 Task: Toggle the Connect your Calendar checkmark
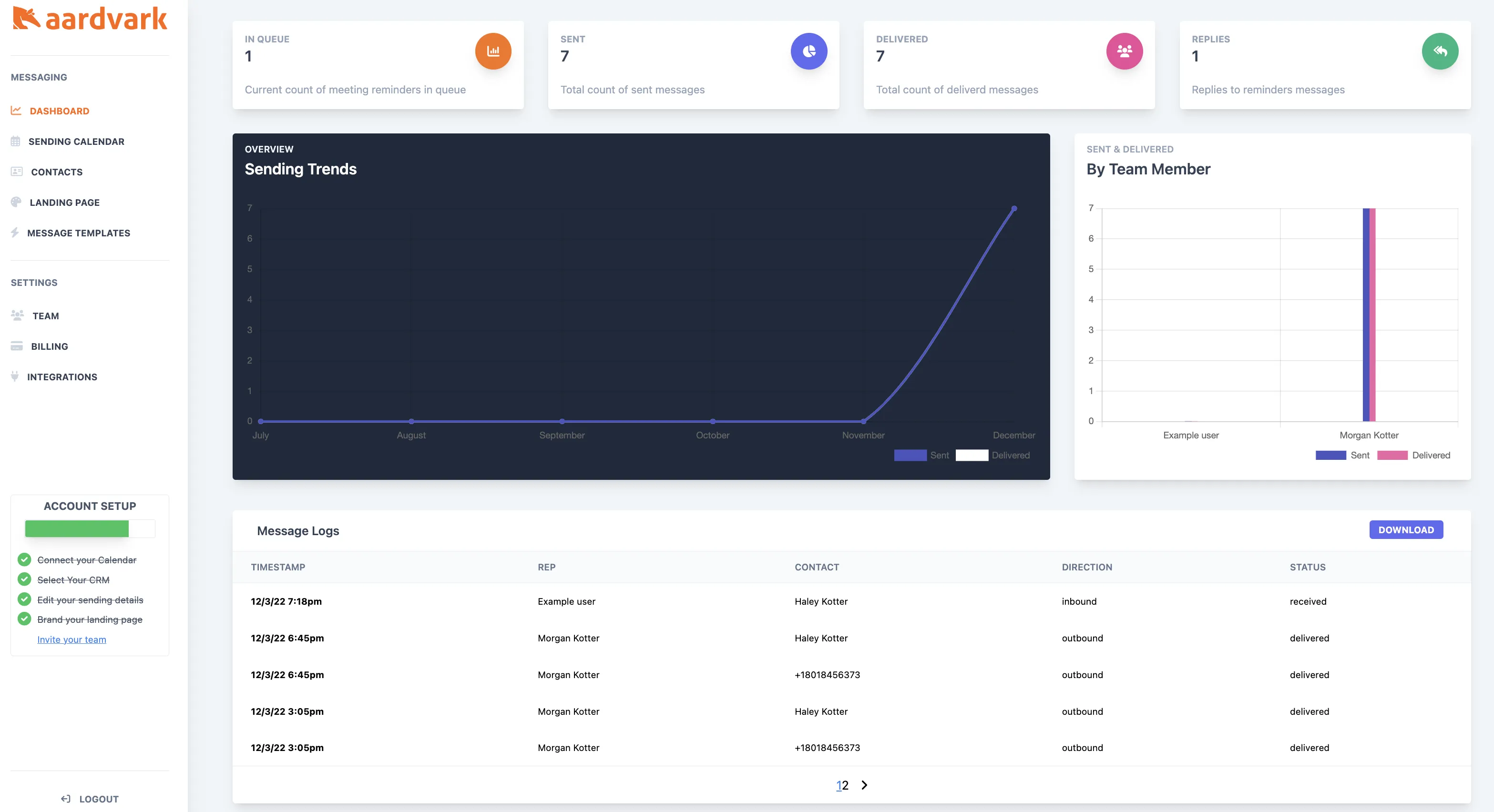click(x=24, y=560)
